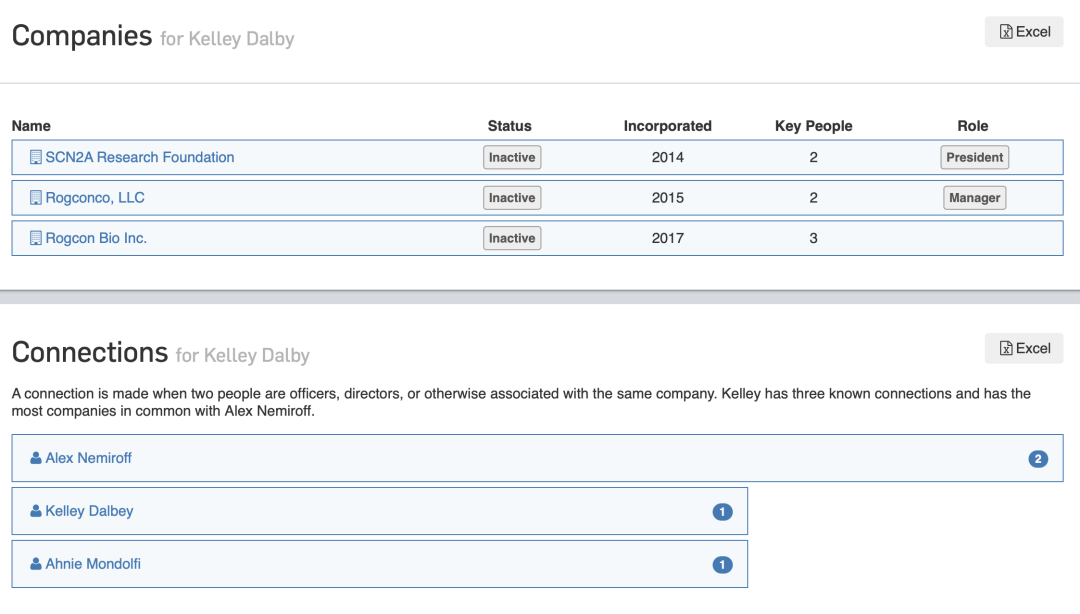Select Ahnie Mondolfi connection
Image resolution: width=1080 pixels, height=614 pixels.
[93, 564]
